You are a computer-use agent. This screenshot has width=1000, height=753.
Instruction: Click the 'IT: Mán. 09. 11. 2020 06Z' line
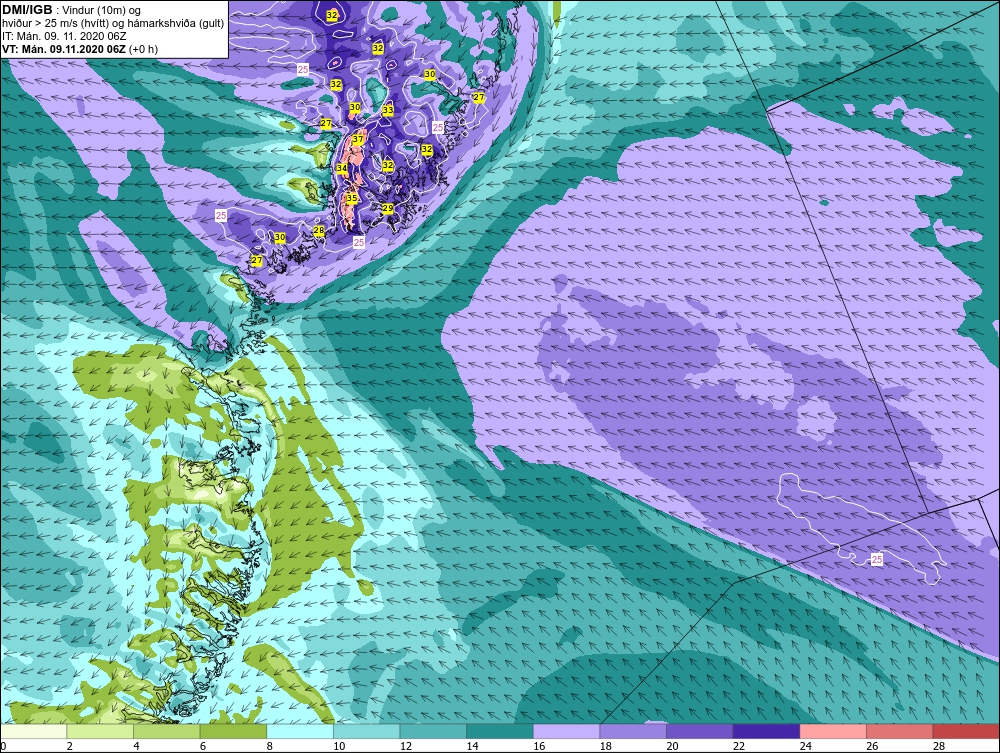[x=64, y=36]
